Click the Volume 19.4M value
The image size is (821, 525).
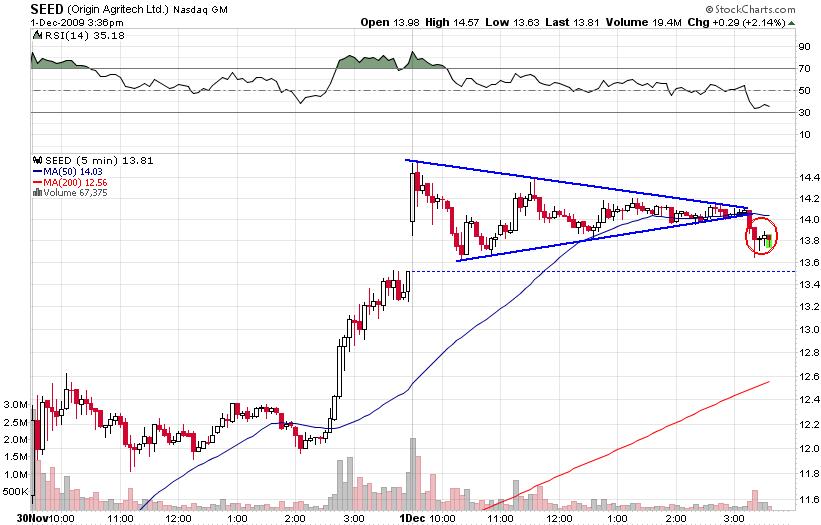point(644,23)
